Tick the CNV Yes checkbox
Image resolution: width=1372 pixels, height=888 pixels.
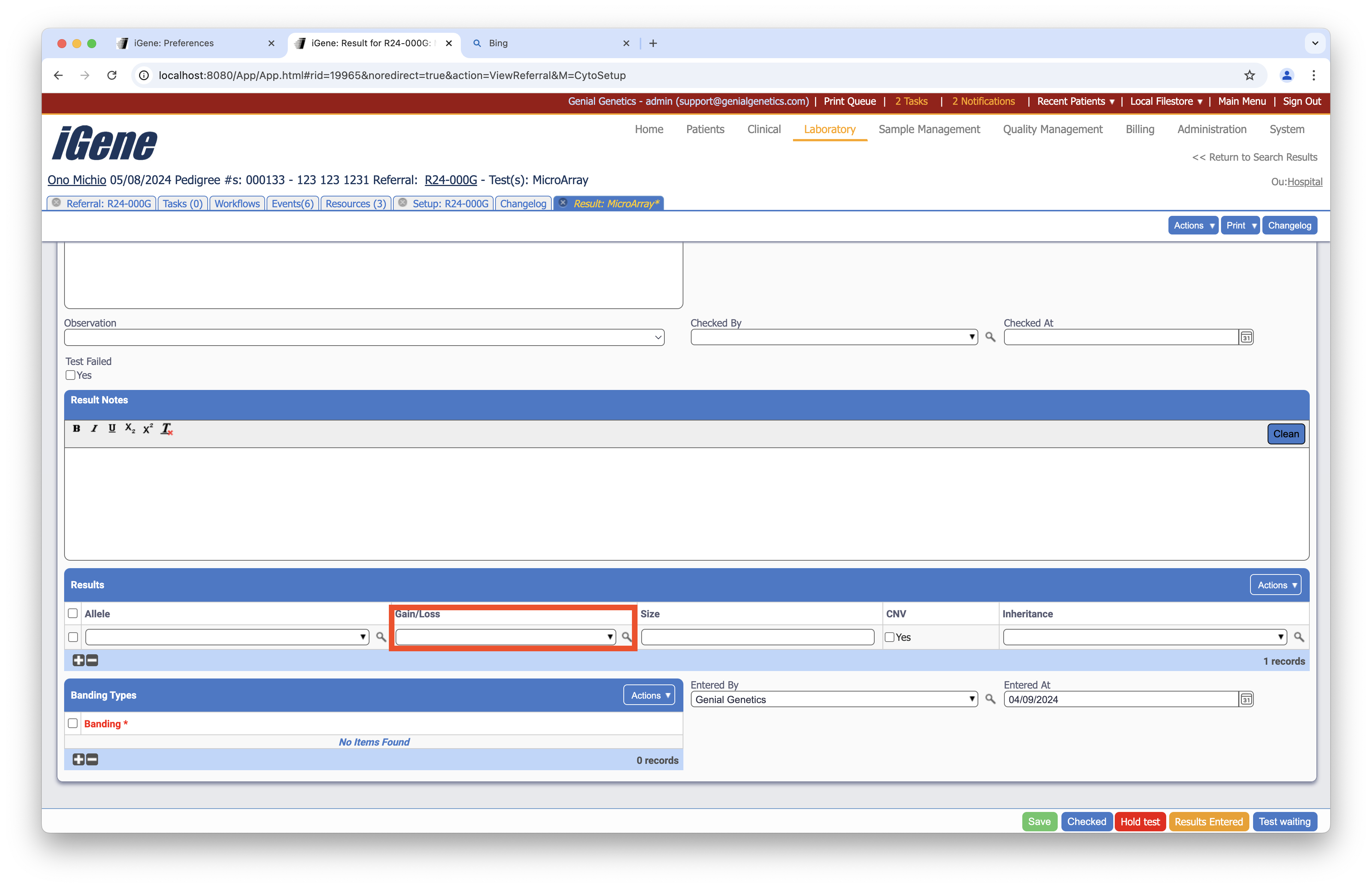click(x=890, y=637)
